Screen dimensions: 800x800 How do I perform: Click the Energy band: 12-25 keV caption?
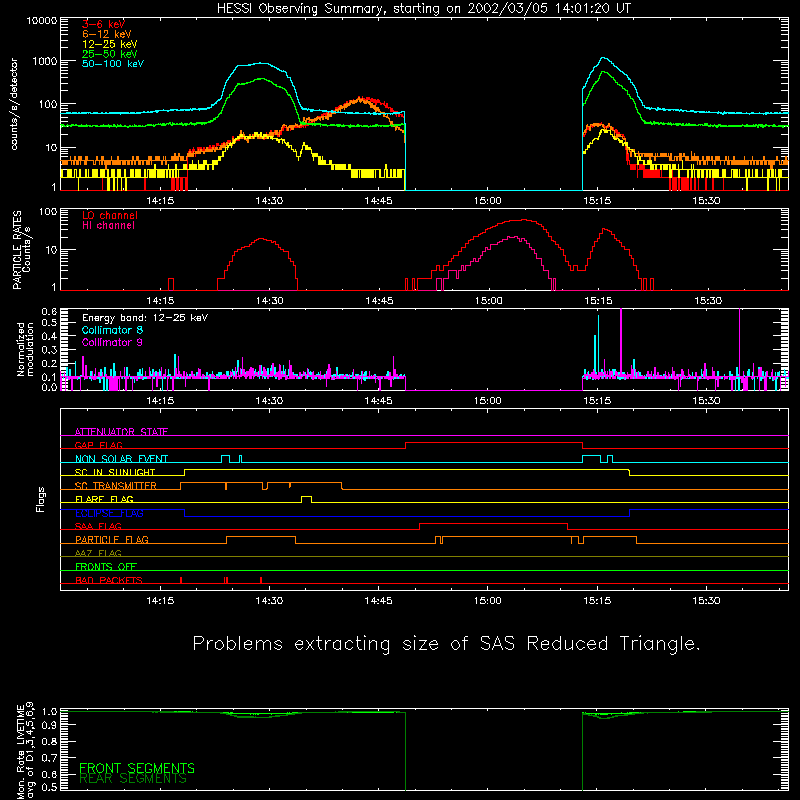point(145,318)
